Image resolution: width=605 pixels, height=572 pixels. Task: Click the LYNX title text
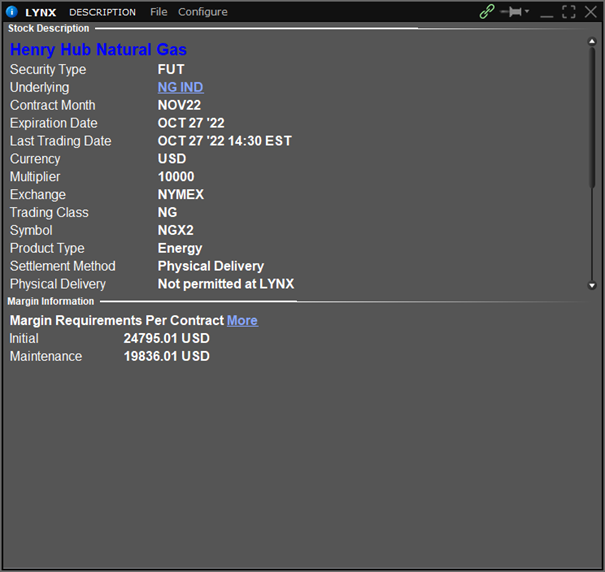pyautogui.click(x=41, y=12)
